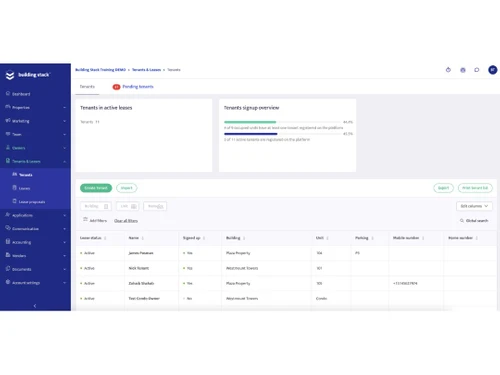Click the green occupied units progress bar
Viewport: 500px width, 375px height.
250,122
